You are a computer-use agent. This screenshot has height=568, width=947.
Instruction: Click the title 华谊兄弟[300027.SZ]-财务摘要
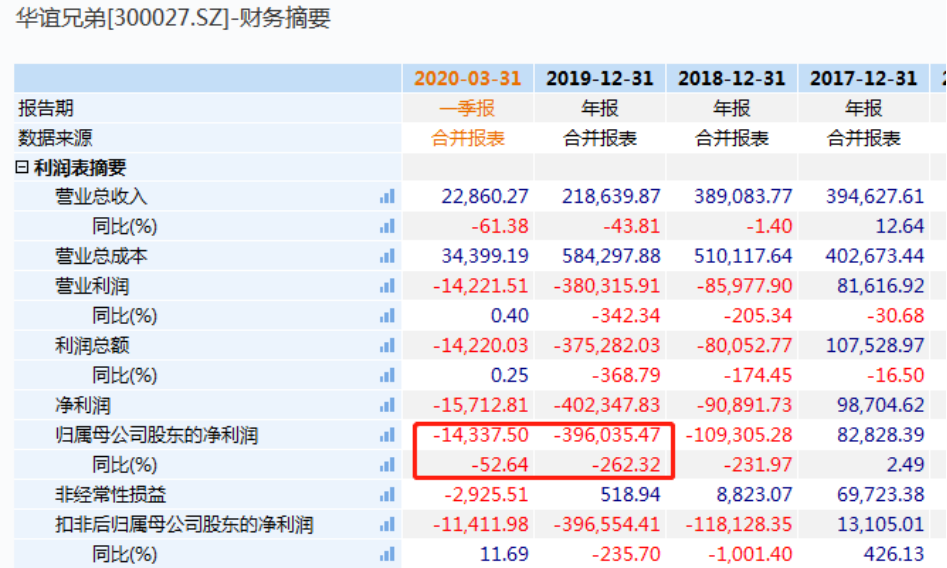(173, 18)
